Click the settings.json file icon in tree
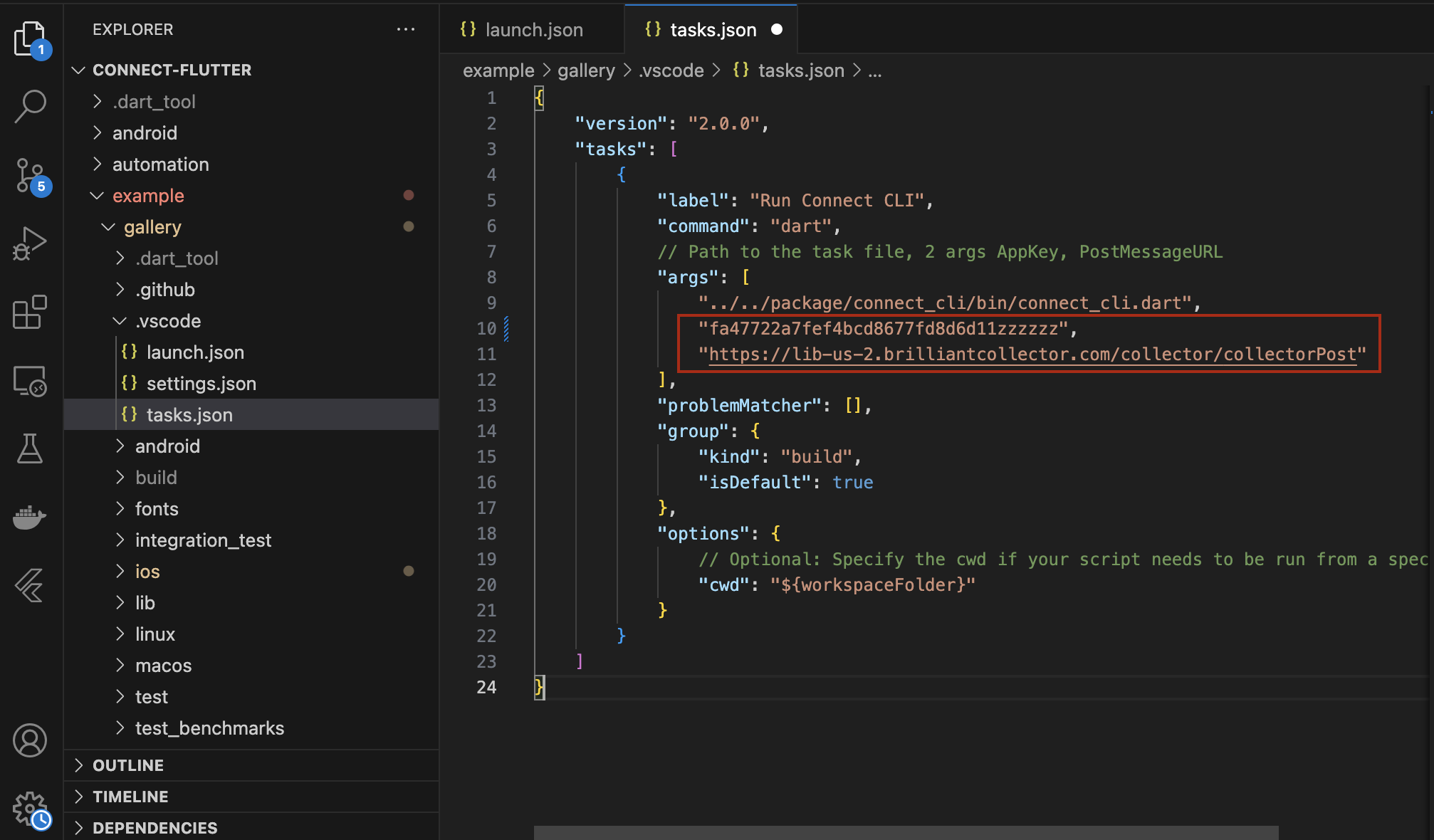This screenshot has height=840, width=1434. [129, 383]
